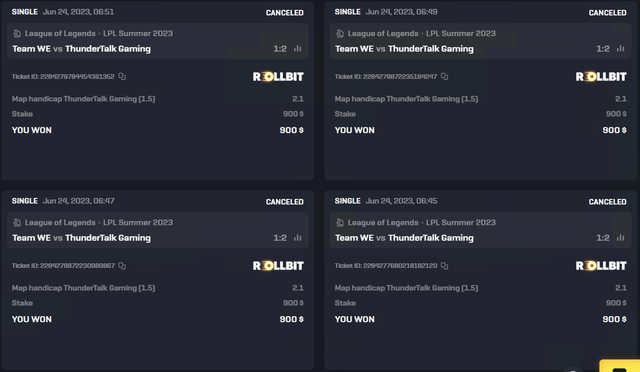Copy the ticket ID on the 06:47 bet
Screen dimensions: 640x372
click(x=122, y=266)
